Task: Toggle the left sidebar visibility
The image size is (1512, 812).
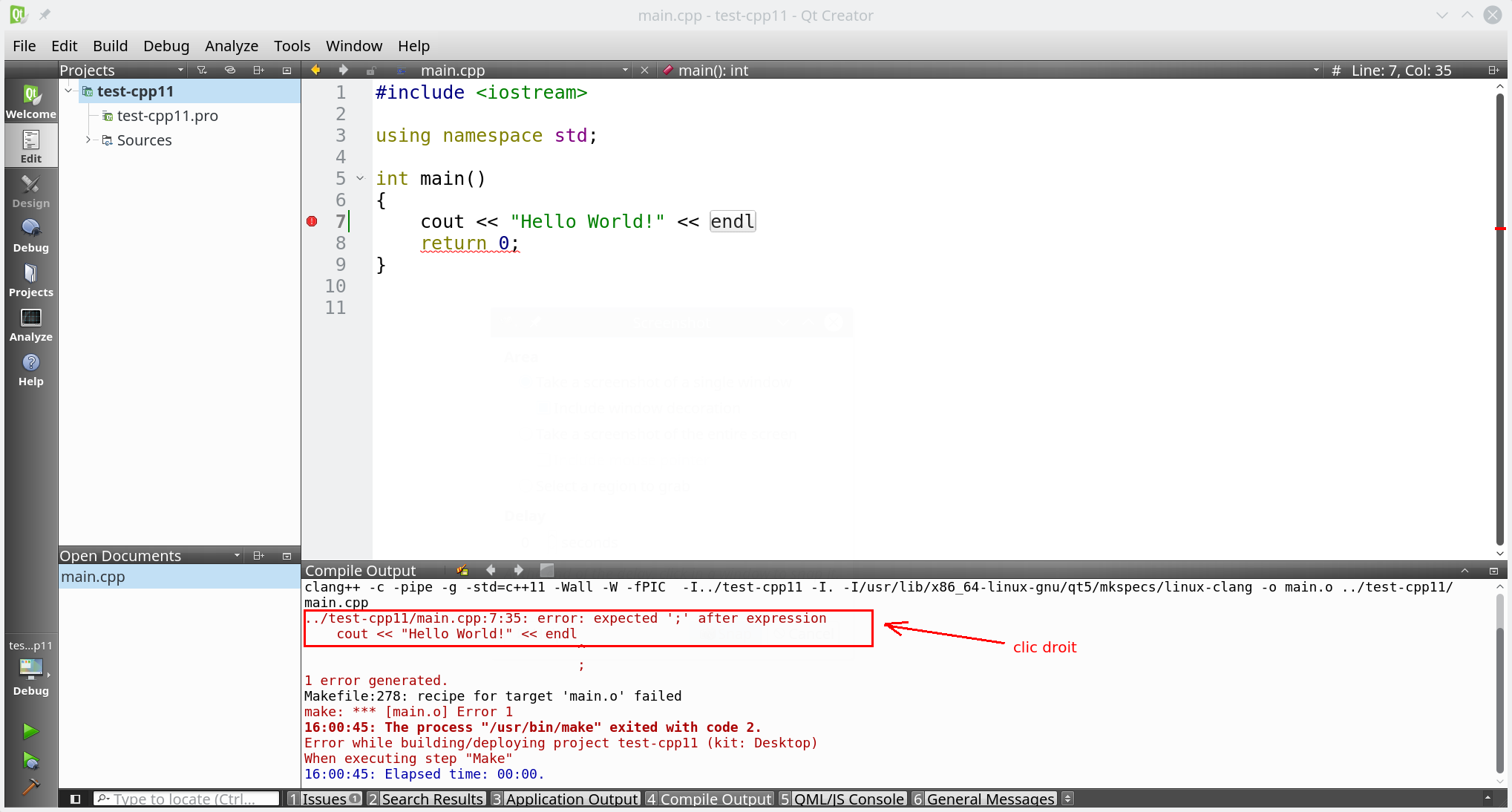Action: 75,799
